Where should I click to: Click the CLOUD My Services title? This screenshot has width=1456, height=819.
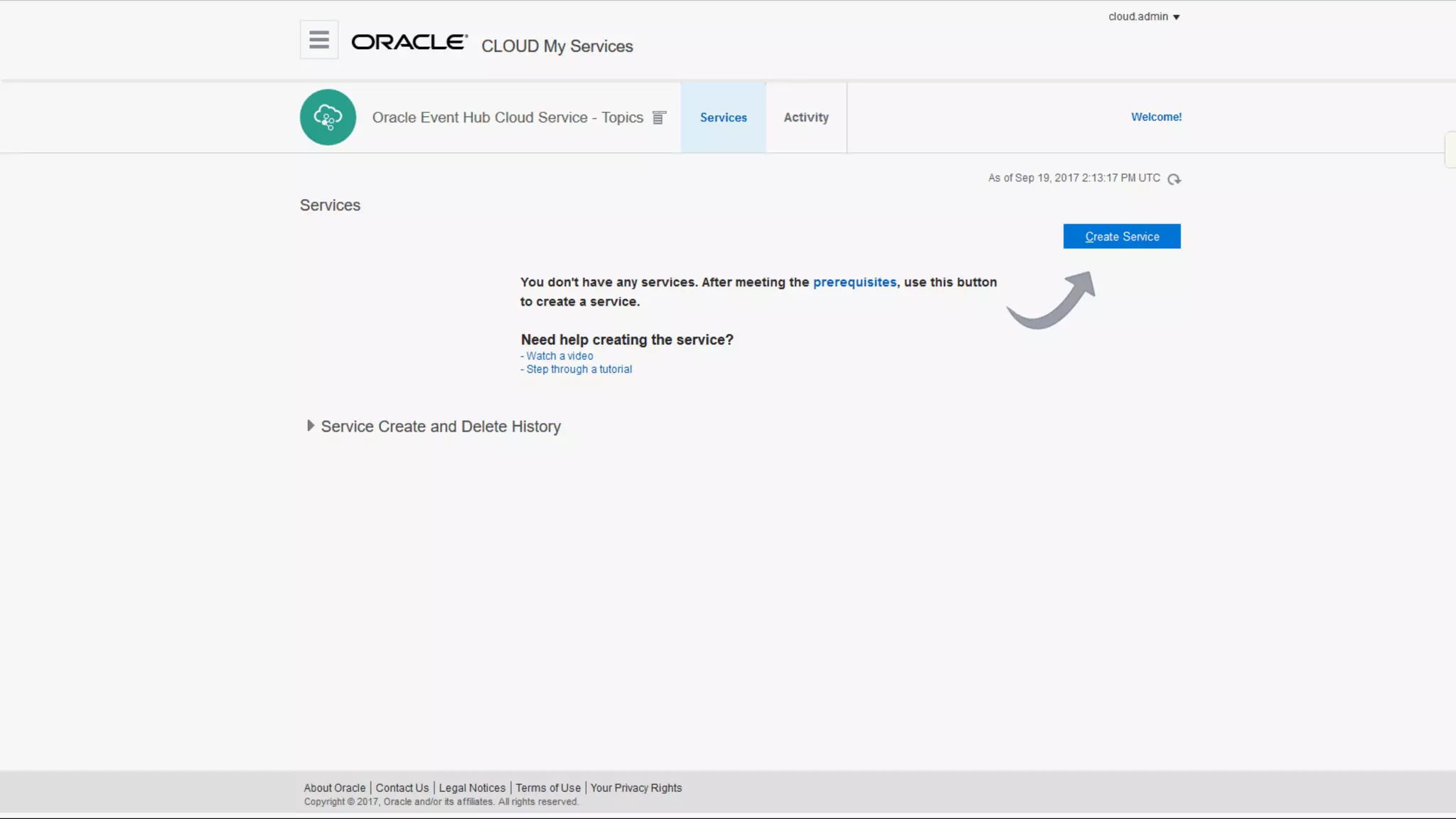[x=557, y=46]
